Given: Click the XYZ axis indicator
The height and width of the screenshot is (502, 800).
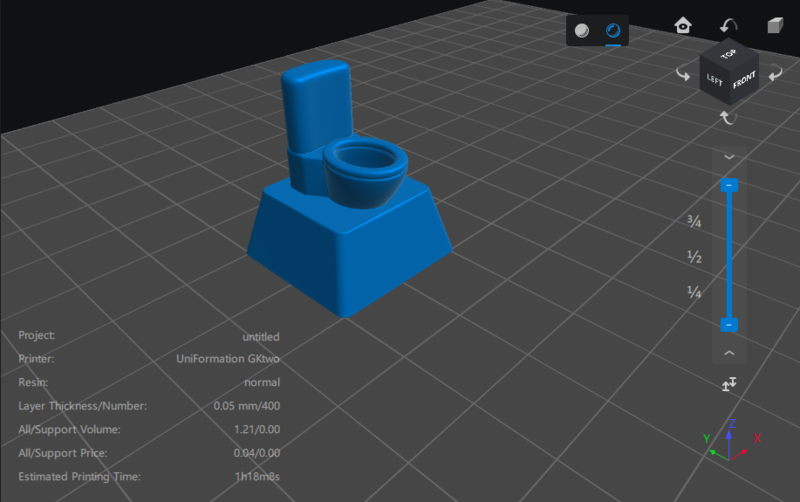Looking at the screenshot, I should tap(731, 441).
